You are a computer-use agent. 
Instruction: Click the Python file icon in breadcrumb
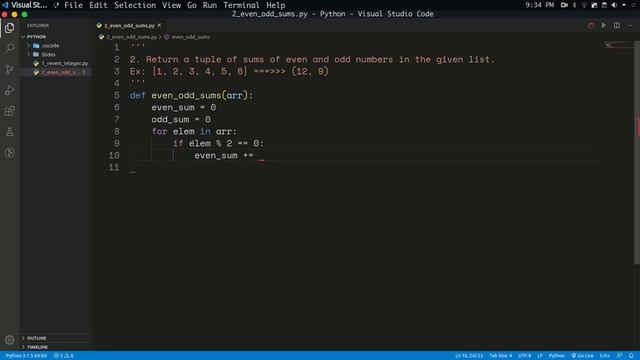(x=101, y=37)
